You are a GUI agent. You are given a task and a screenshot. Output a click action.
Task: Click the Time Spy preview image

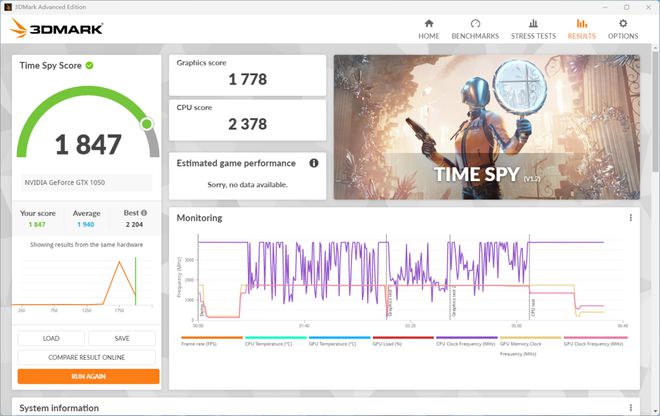tap(487, 127)
